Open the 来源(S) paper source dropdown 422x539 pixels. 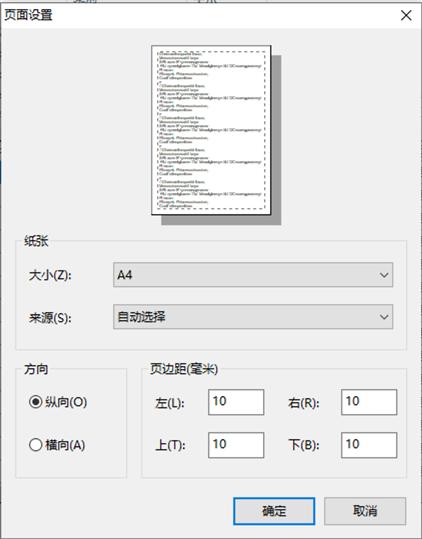(253, 317)
